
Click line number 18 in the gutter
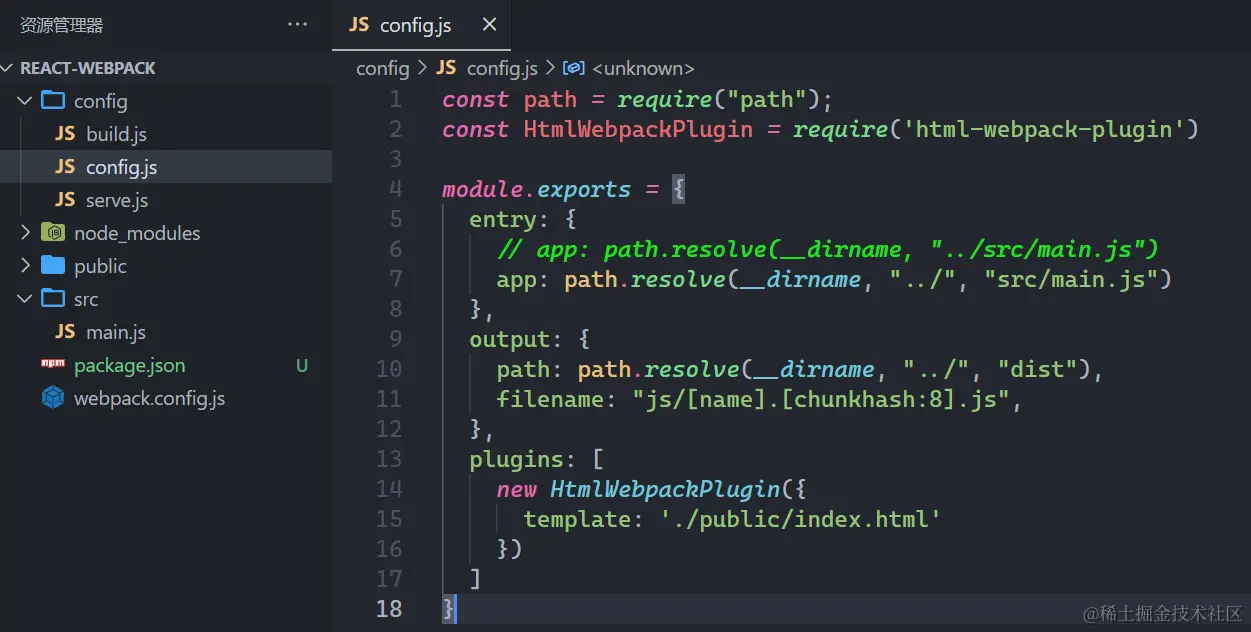(x=389, y=609)
